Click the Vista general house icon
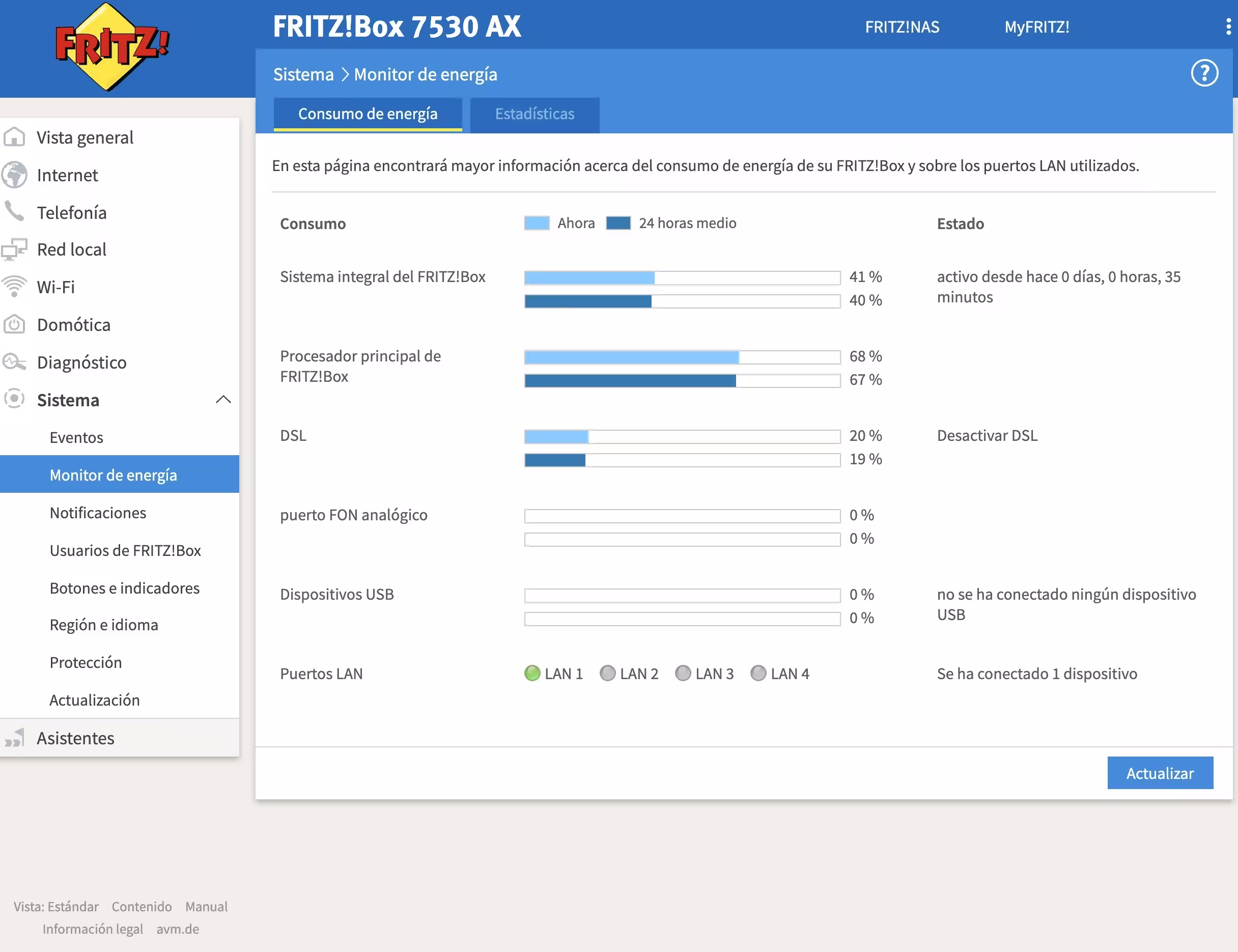 point(14,137)
